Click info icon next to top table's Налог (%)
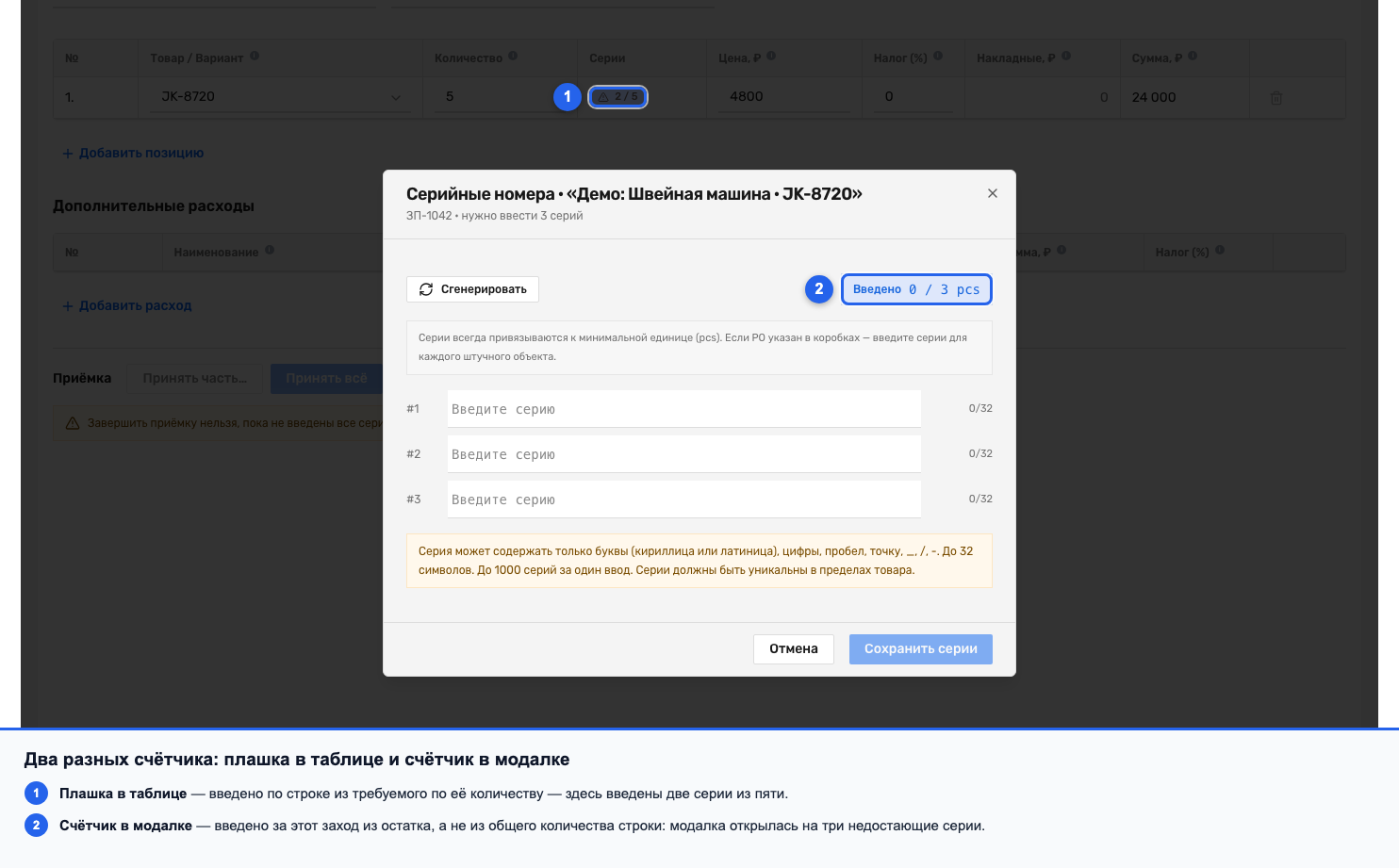Screen dimensions: 1399x868 coord(938,57)
